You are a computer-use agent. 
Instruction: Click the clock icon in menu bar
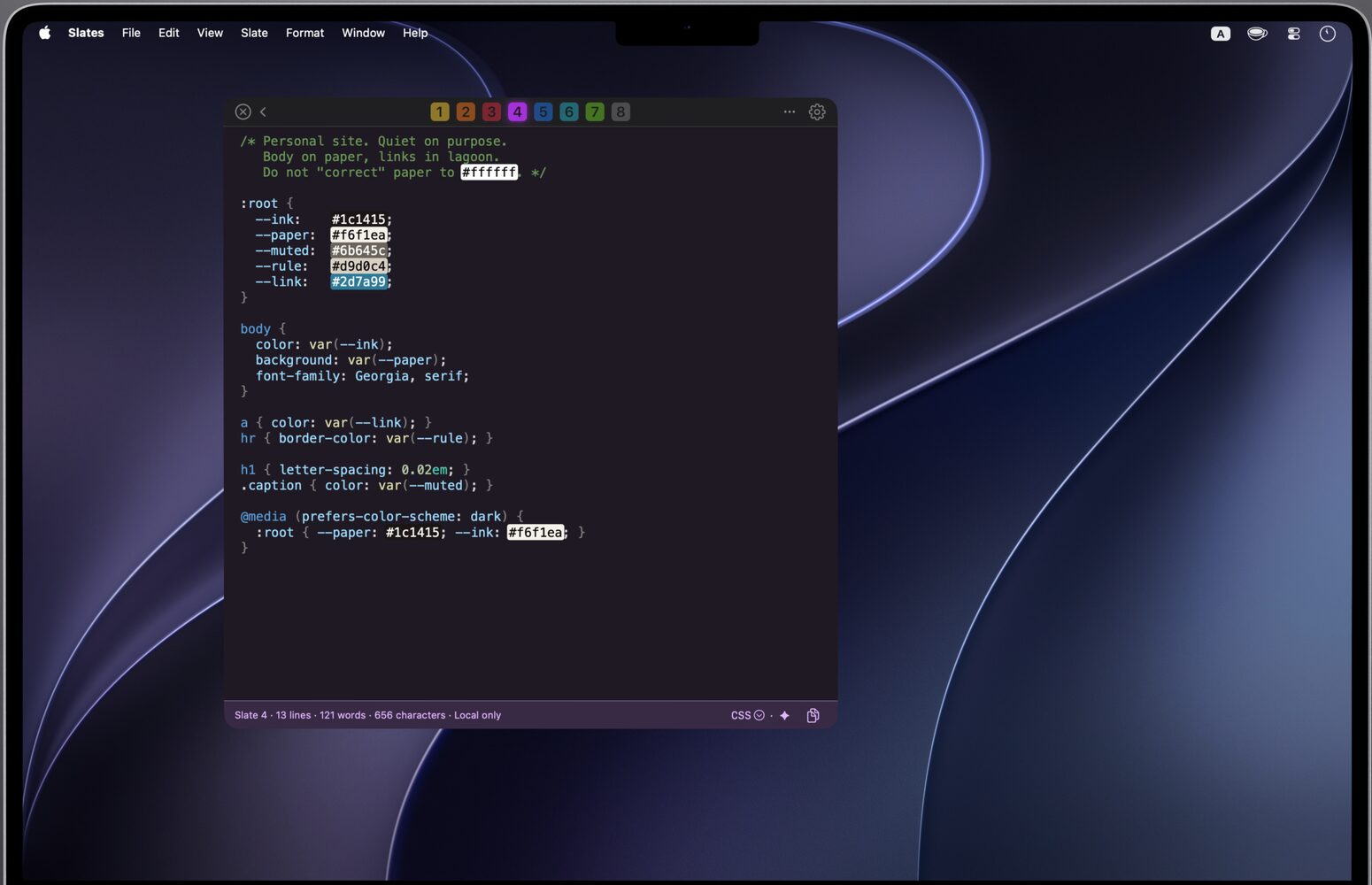[x=1327, y=34]
